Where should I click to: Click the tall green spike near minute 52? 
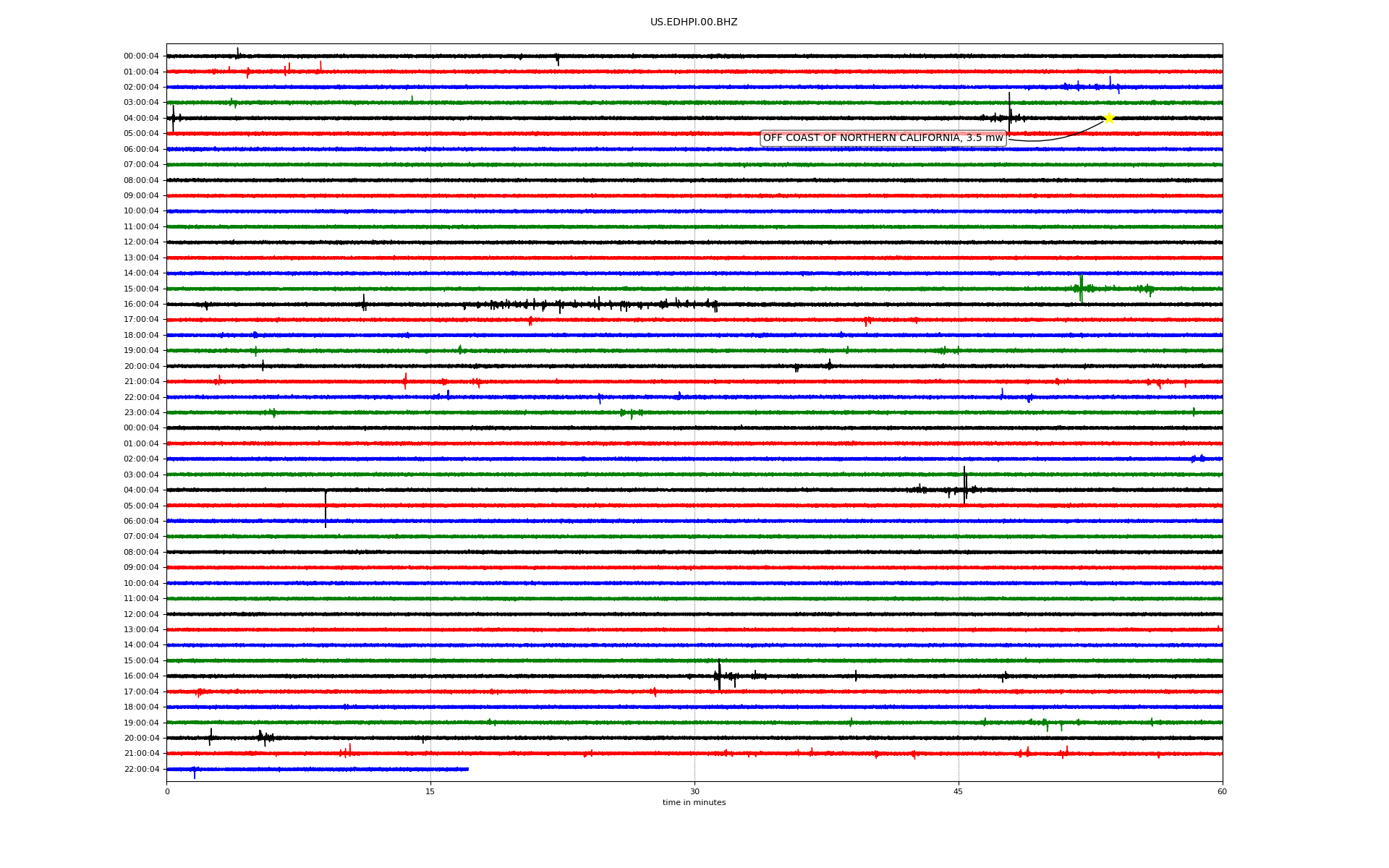coord(1081,288)
